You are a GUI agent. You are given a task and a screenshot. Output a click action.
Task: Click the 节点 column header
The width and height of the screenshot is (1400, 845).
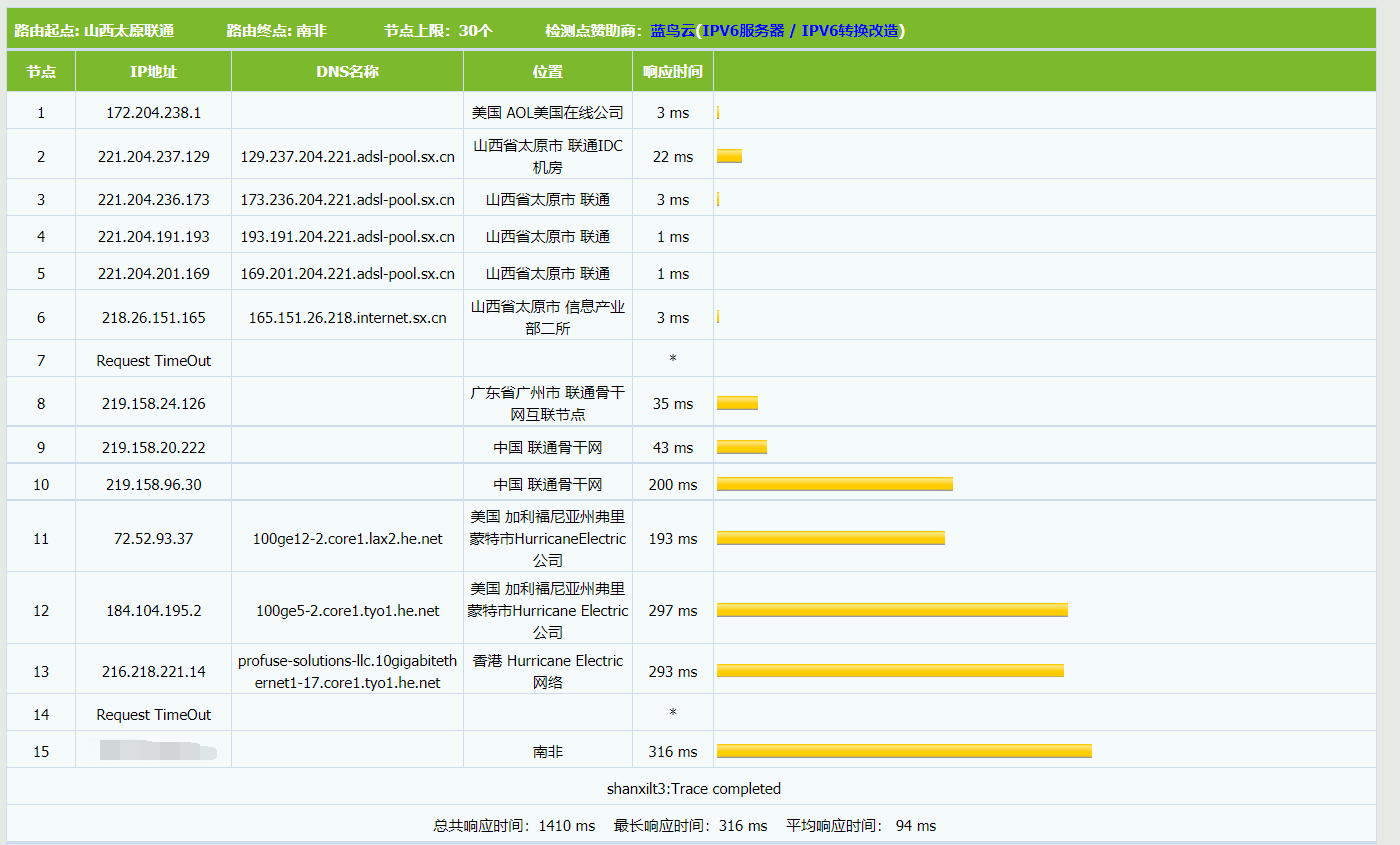click(41, 72)
